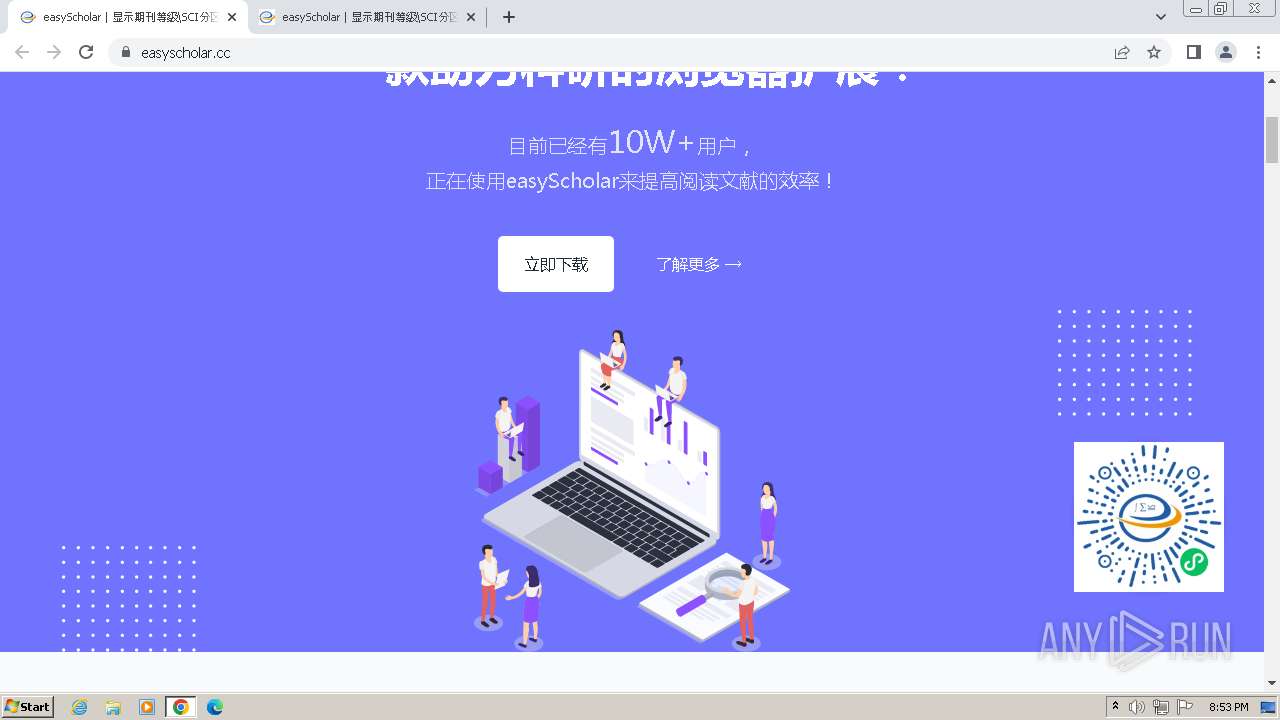Close the first easyScholar tab
Image resolution: width=1280 pixels, height=720 pixels.
click(x=232, y=17)
